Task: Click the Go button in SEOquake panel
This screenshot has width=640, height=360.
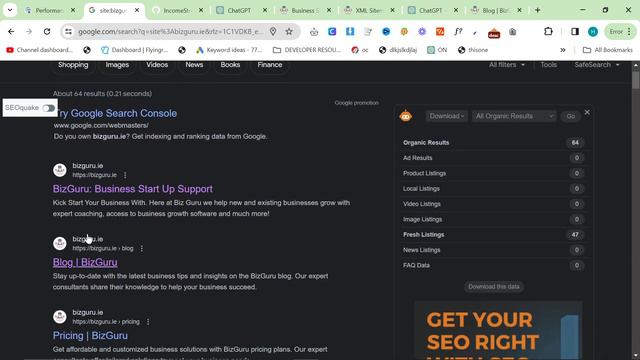Action: [571, 116]
